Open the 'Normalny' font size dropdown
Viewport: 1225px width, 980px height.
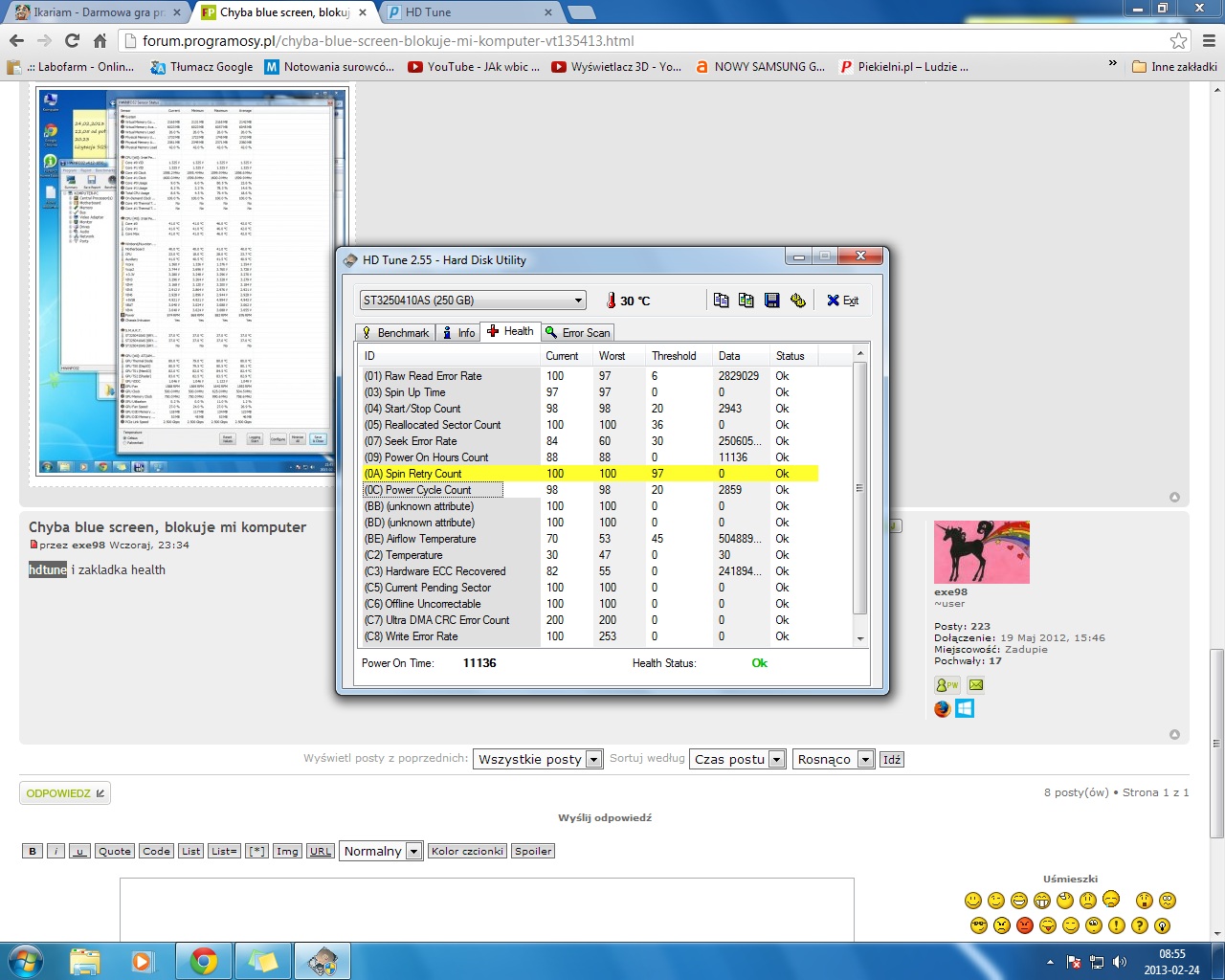(x=413, y=852)
